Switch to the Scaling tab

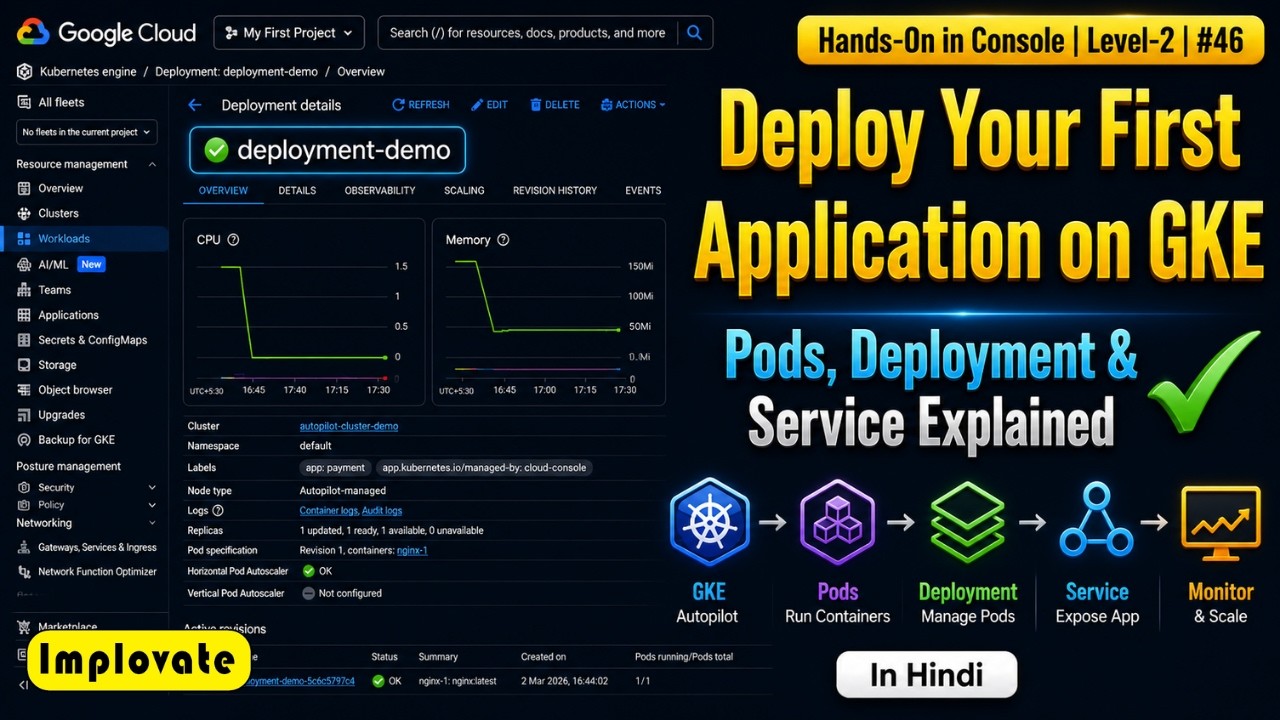point(464,190)
